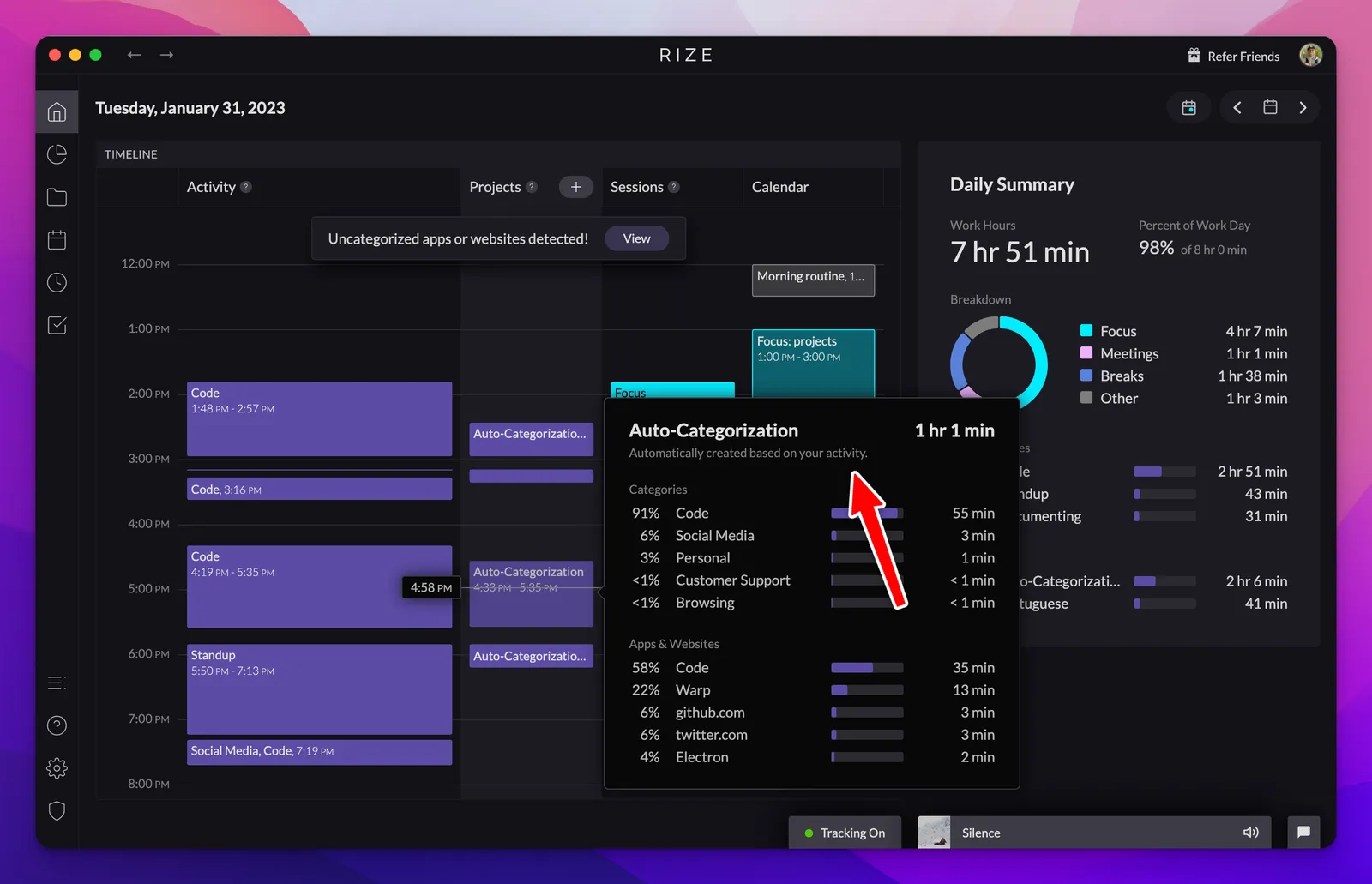Open the pie chart reports sidebar icon

click(57, 154)
